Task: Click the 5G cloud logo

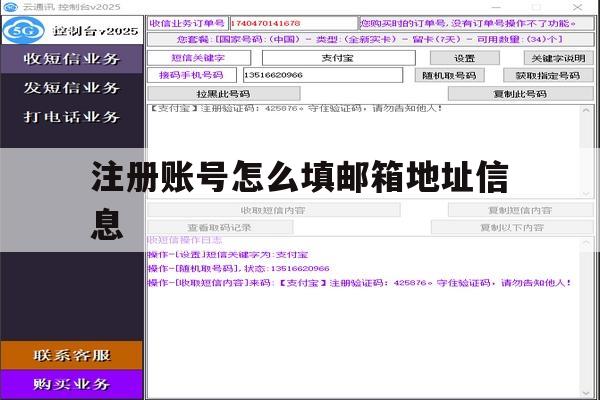Action: pos(24,30)
